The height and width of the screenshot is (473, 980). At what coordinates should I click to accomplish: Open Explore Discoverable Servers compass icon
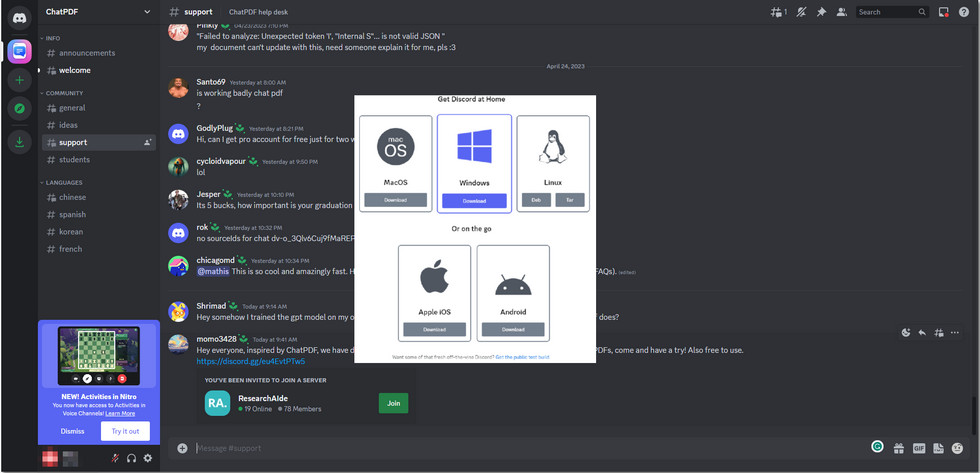19,109
